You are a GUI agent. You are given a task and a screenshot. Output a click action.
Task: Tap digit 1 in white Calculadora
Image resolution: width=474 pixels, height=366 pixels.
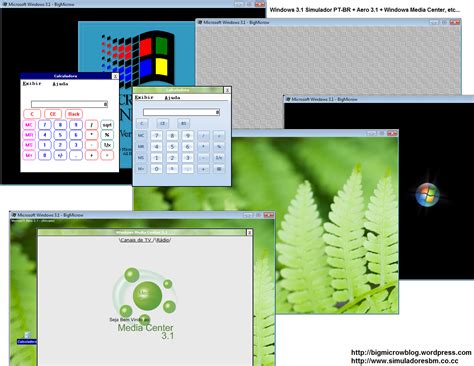(45, 145)
